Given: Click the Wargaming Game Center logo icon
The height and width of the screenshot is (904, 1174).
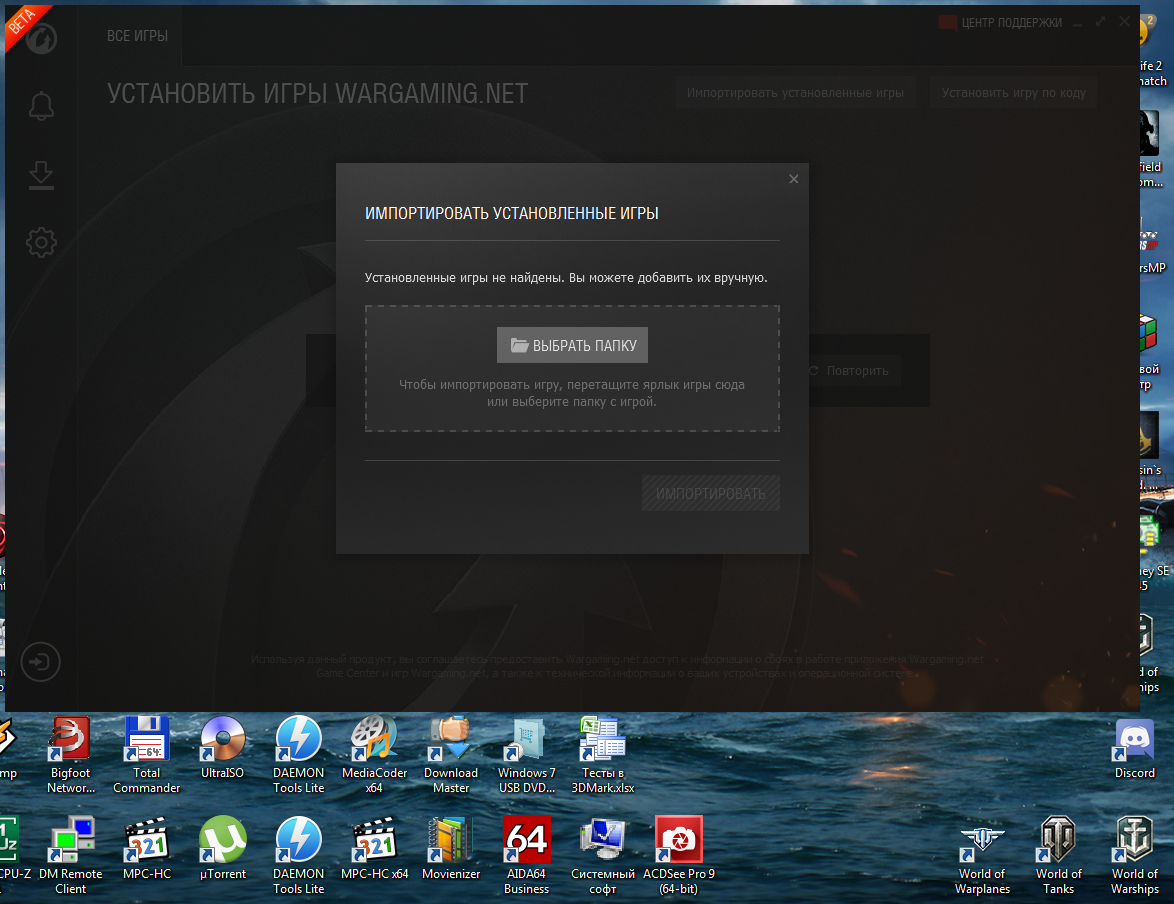Looking at the screenshot, I should coord(41,37).
